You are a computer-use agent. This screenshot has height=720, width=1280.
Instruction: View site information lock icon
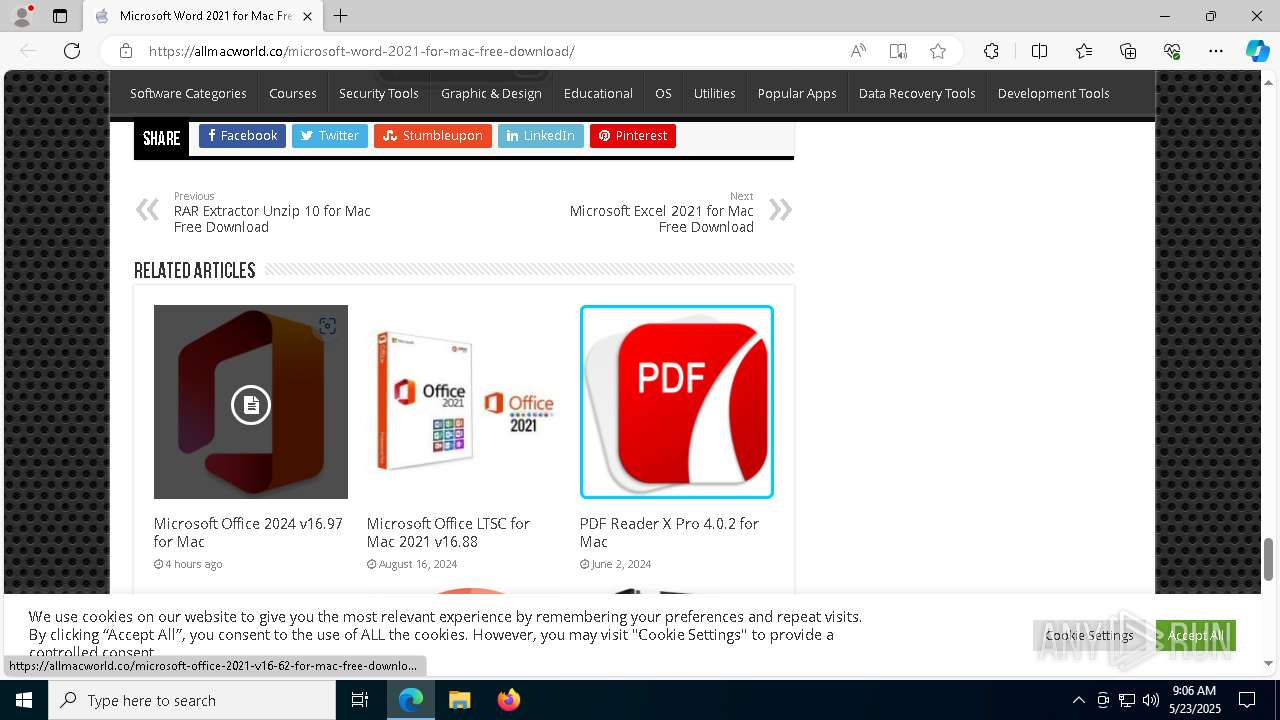coord(126,51)
